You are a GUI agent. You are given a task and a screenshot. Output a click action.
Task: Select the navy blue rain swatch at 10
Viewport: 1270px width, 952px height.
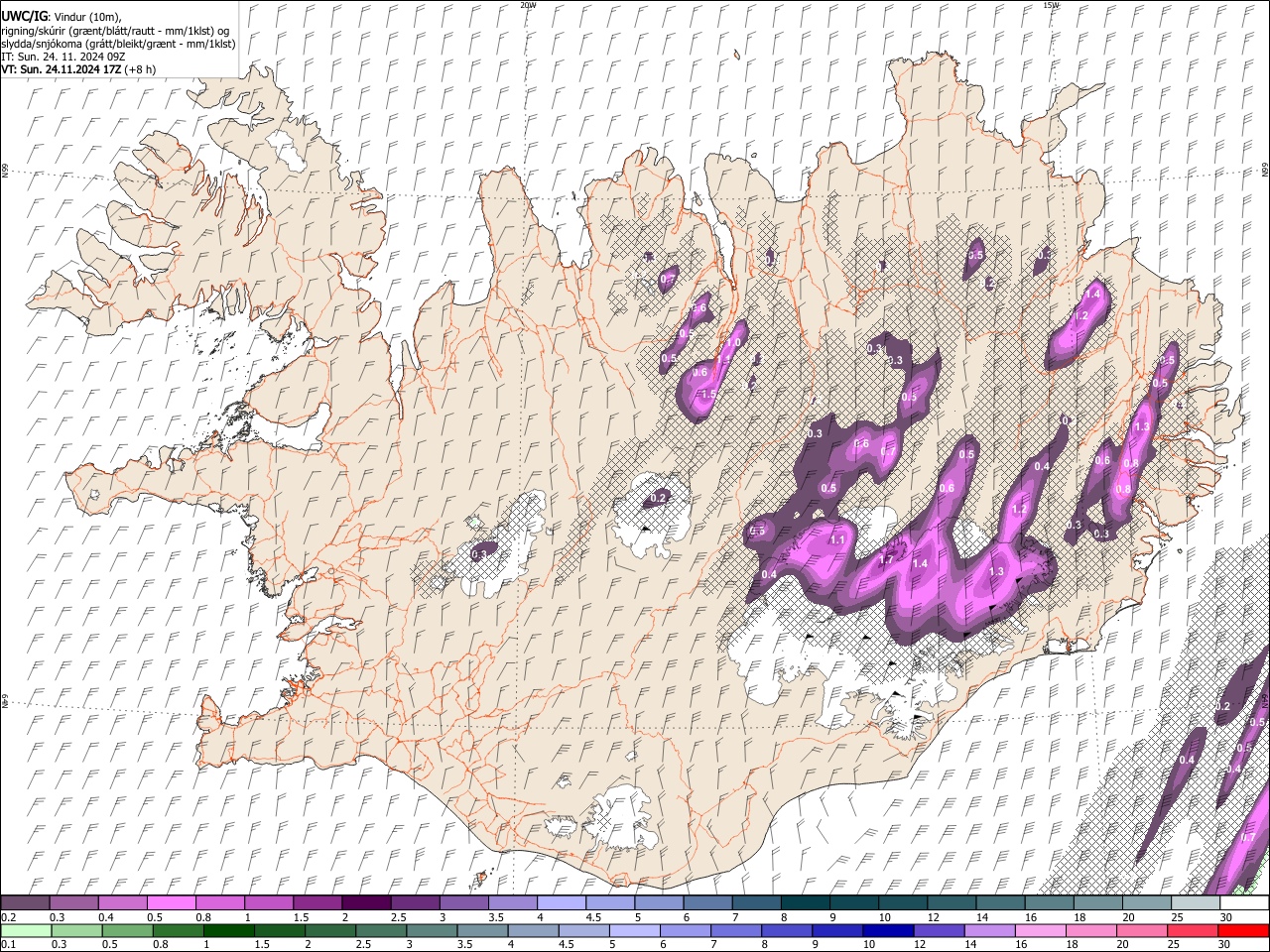coord(886,930)
